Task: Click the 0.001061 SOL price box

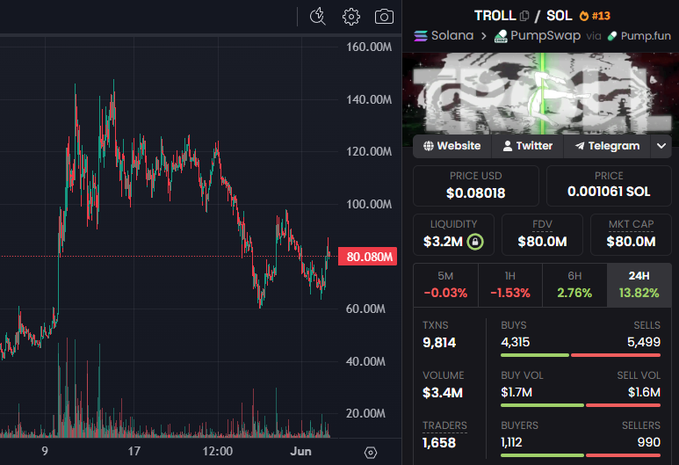Action: 609,185
